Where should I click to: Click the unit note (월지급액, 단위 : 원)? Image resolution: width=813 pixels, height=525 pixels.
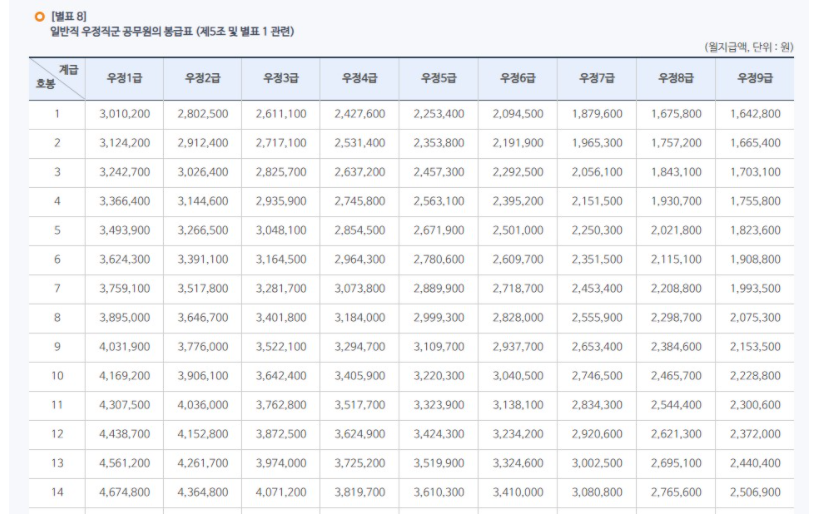[749, 47]
